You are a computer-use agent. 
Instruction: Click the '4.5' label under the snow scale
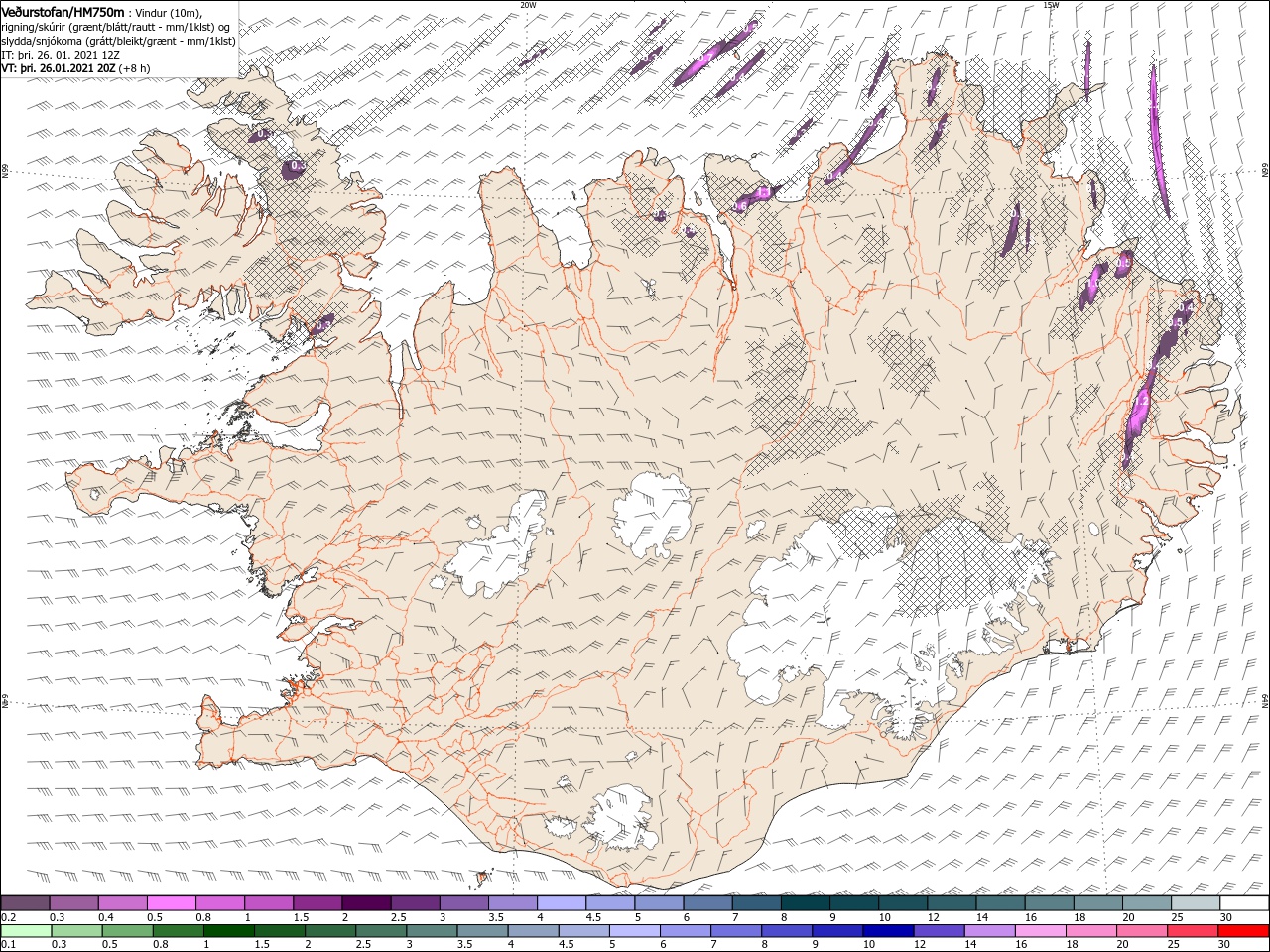click(x=592, y=917)
